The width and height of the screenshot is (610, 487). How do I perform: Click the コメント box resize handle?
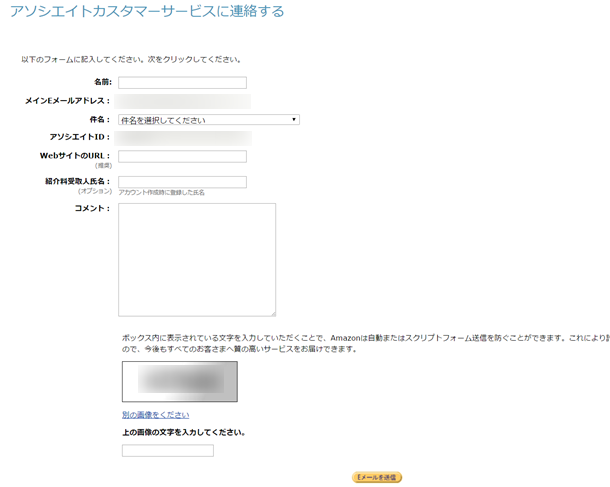pyautogui.click(x=272, y=312)
